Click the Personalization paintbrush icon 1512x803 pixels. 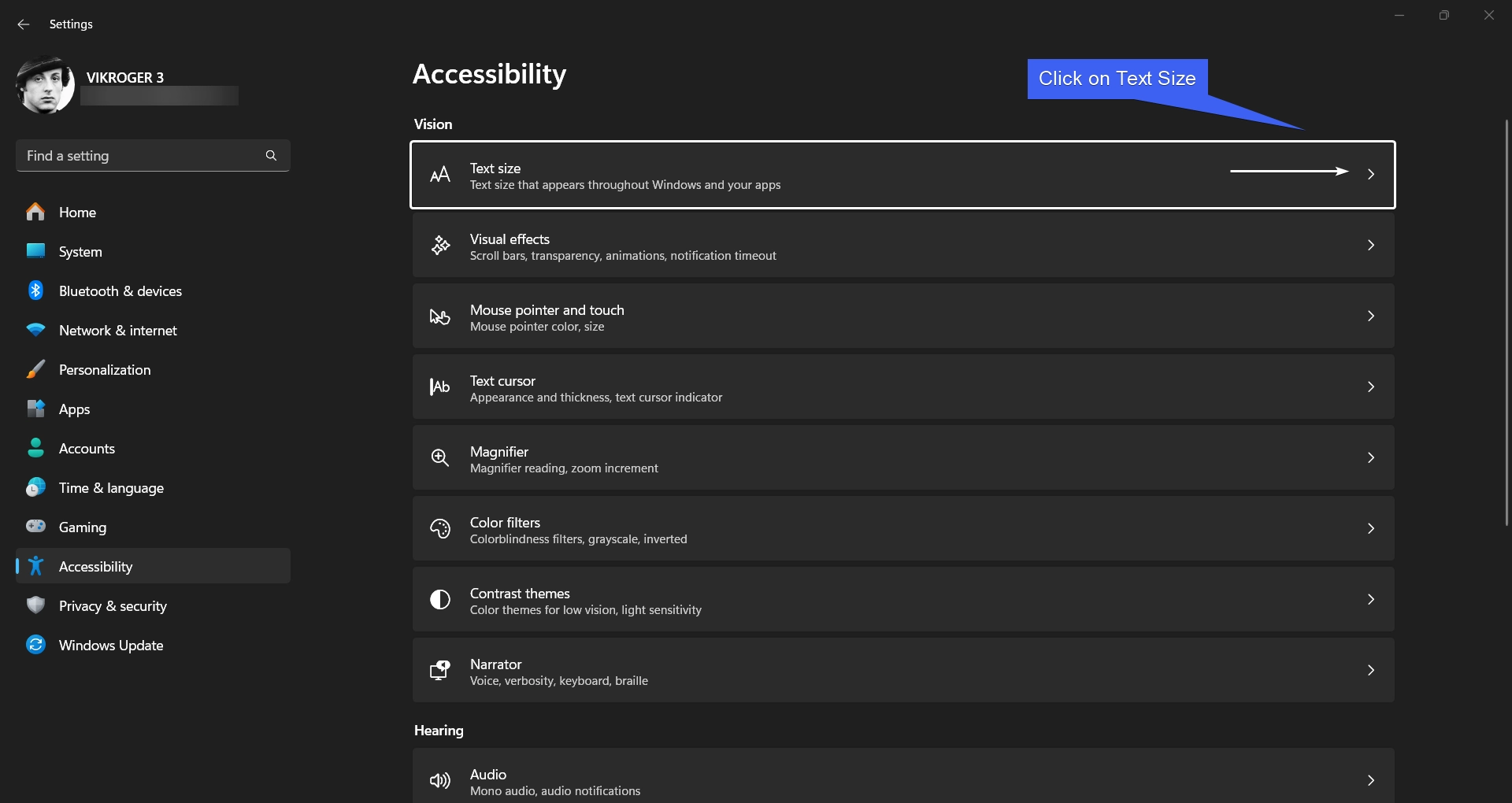point(35,369)
